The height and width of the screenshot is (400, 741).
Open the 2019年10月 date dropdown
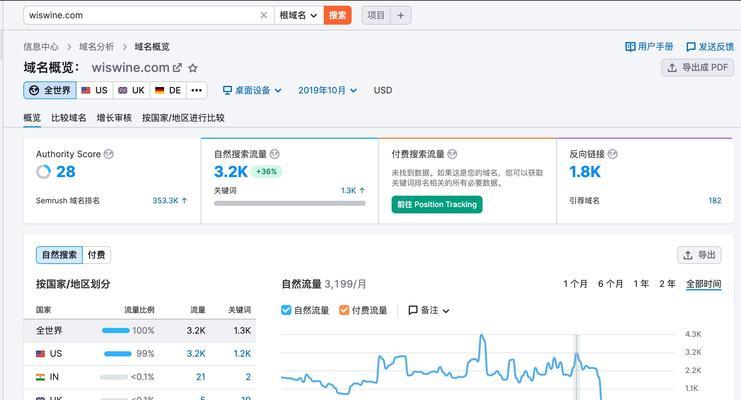click(327, 90)
